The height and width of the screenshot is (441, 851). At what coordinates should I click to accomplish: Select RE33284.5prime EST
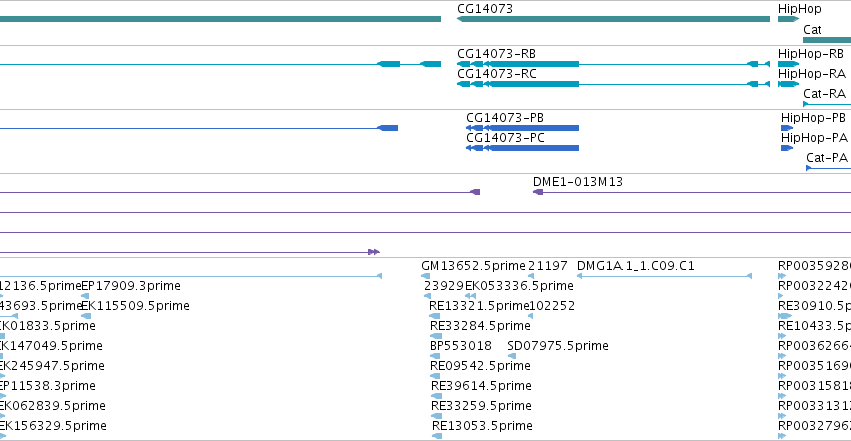435,336
